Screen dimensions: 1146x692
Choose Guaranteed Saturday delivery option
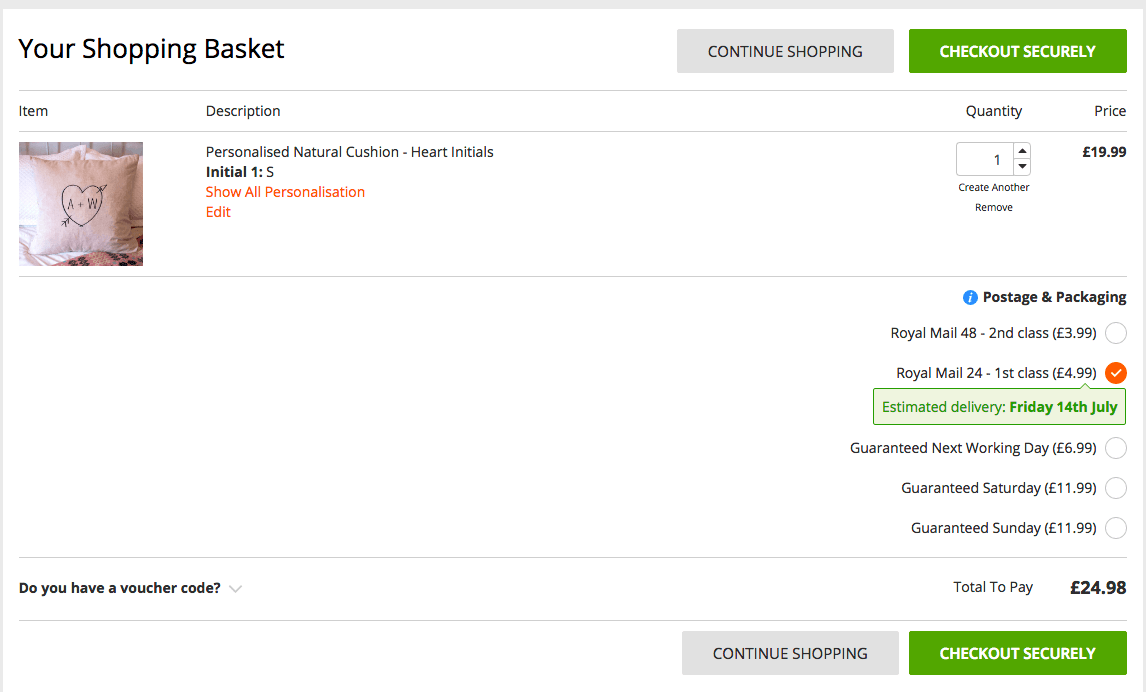1116,488
